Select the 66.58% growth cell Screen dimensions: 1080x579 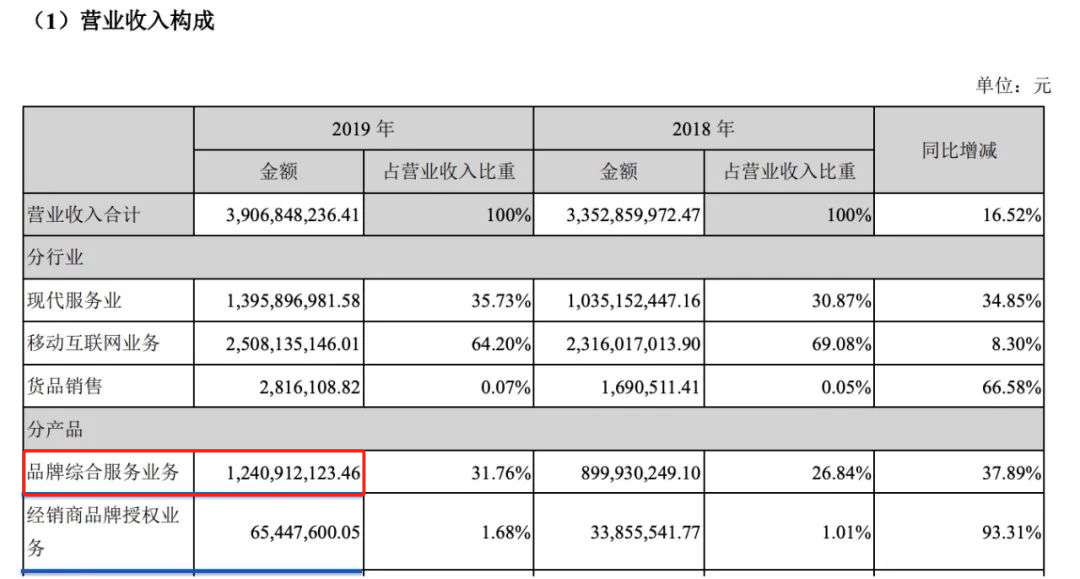1011,387
